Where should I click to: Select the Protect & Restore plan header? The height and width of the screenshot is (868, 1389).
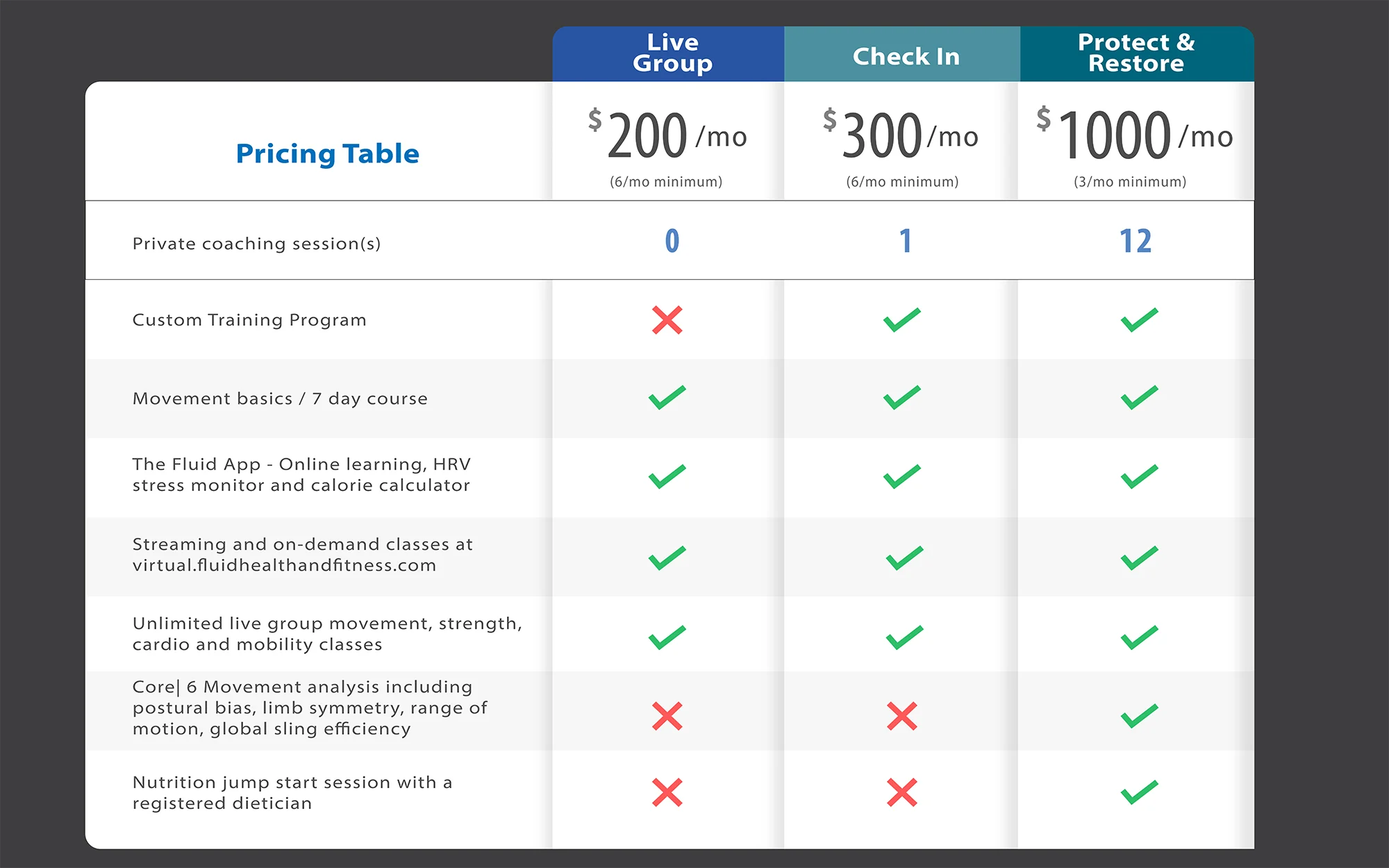coord(1137,53)
